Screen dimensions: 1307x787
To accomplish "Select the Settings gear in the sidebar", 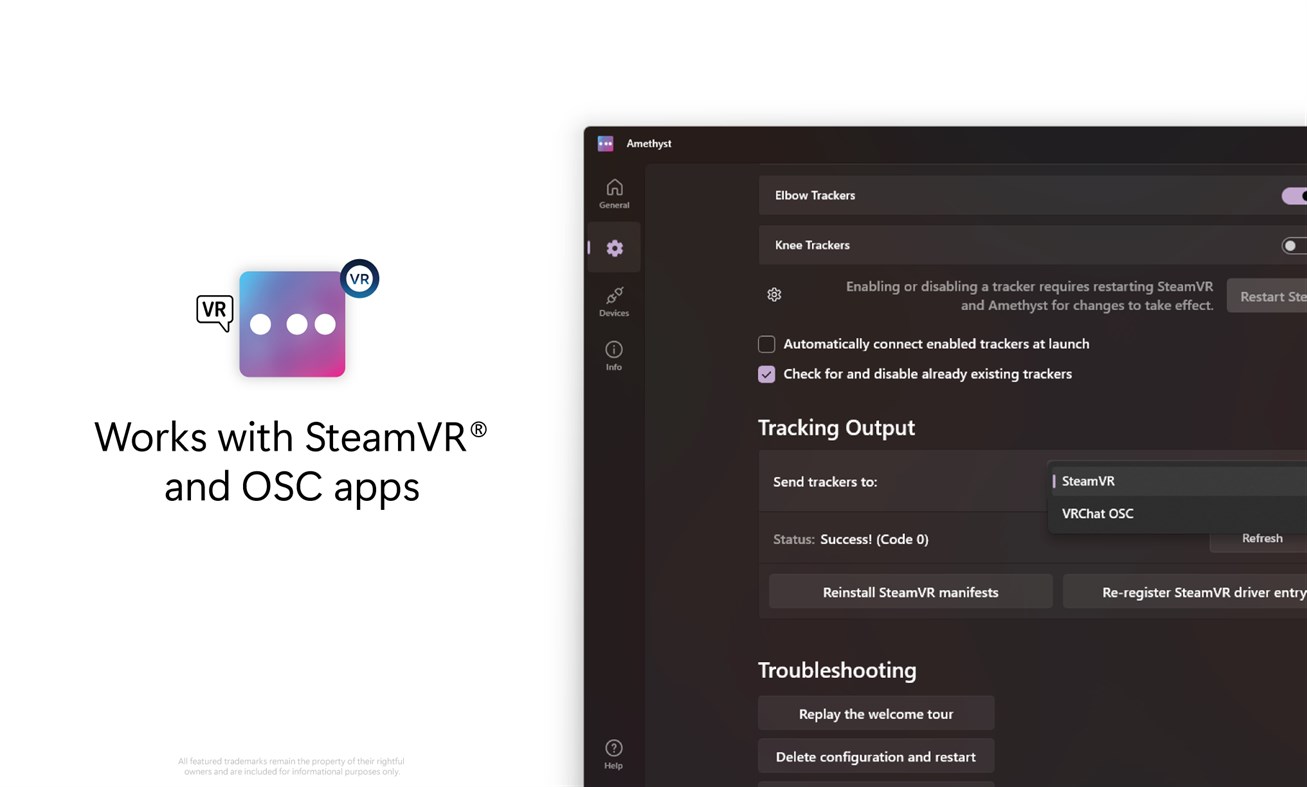I will 614,248.
